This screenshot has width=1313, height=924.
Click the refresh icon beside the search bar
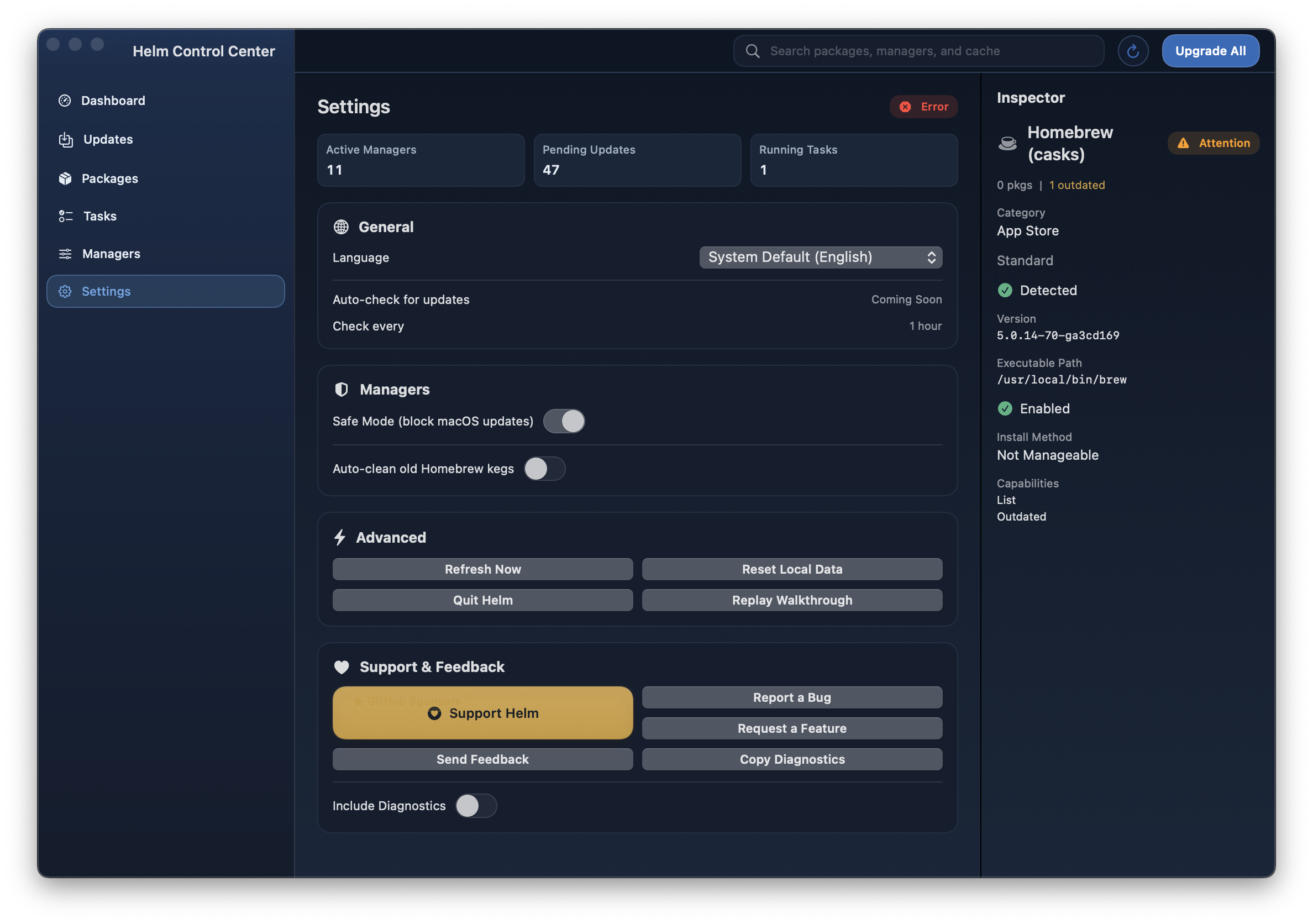click(1133, 50)
